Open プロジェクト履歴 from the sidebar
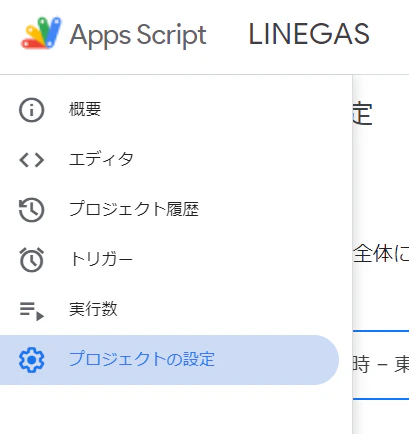This screenshot has width=409, height=434. pyautogui.click(x=134, y=209)
